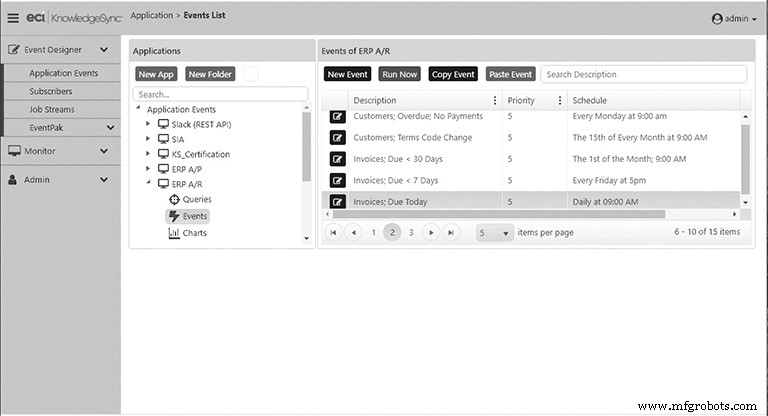768x416 pixels.
Task: Click the Queries crosshair icon
Action: (x=174, y=199)
